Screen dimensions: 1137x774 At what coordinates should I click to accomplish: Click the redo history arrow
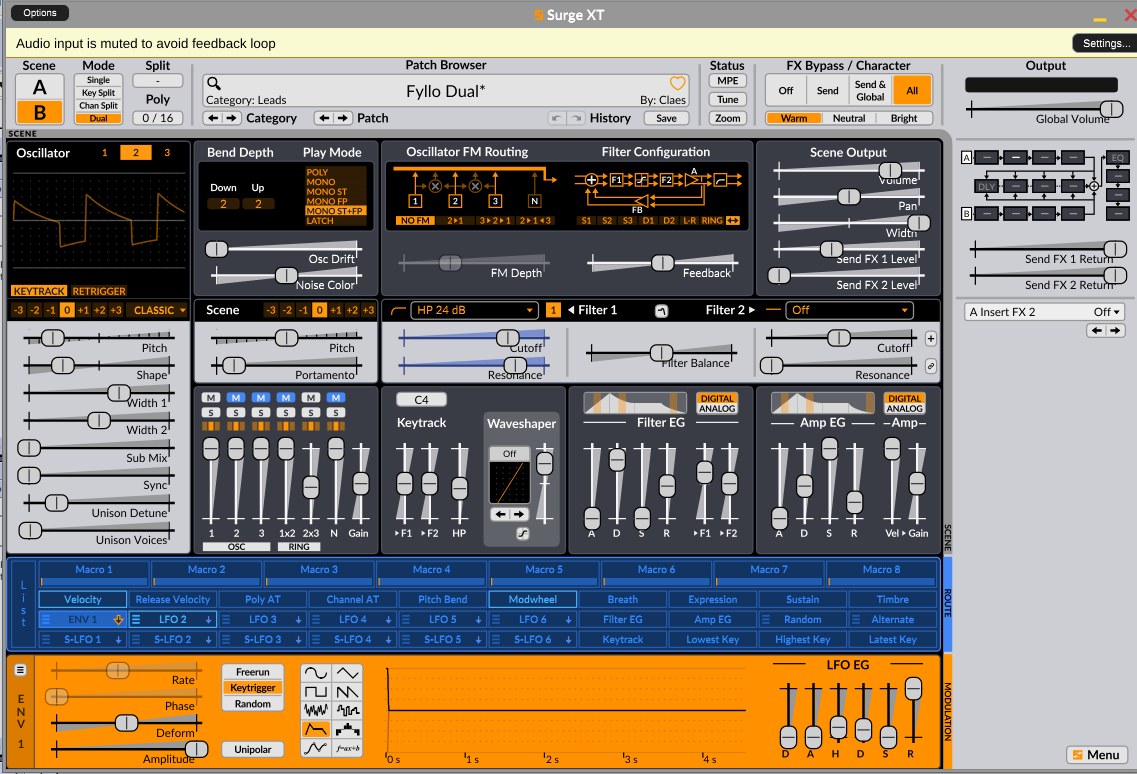[576, 118]
